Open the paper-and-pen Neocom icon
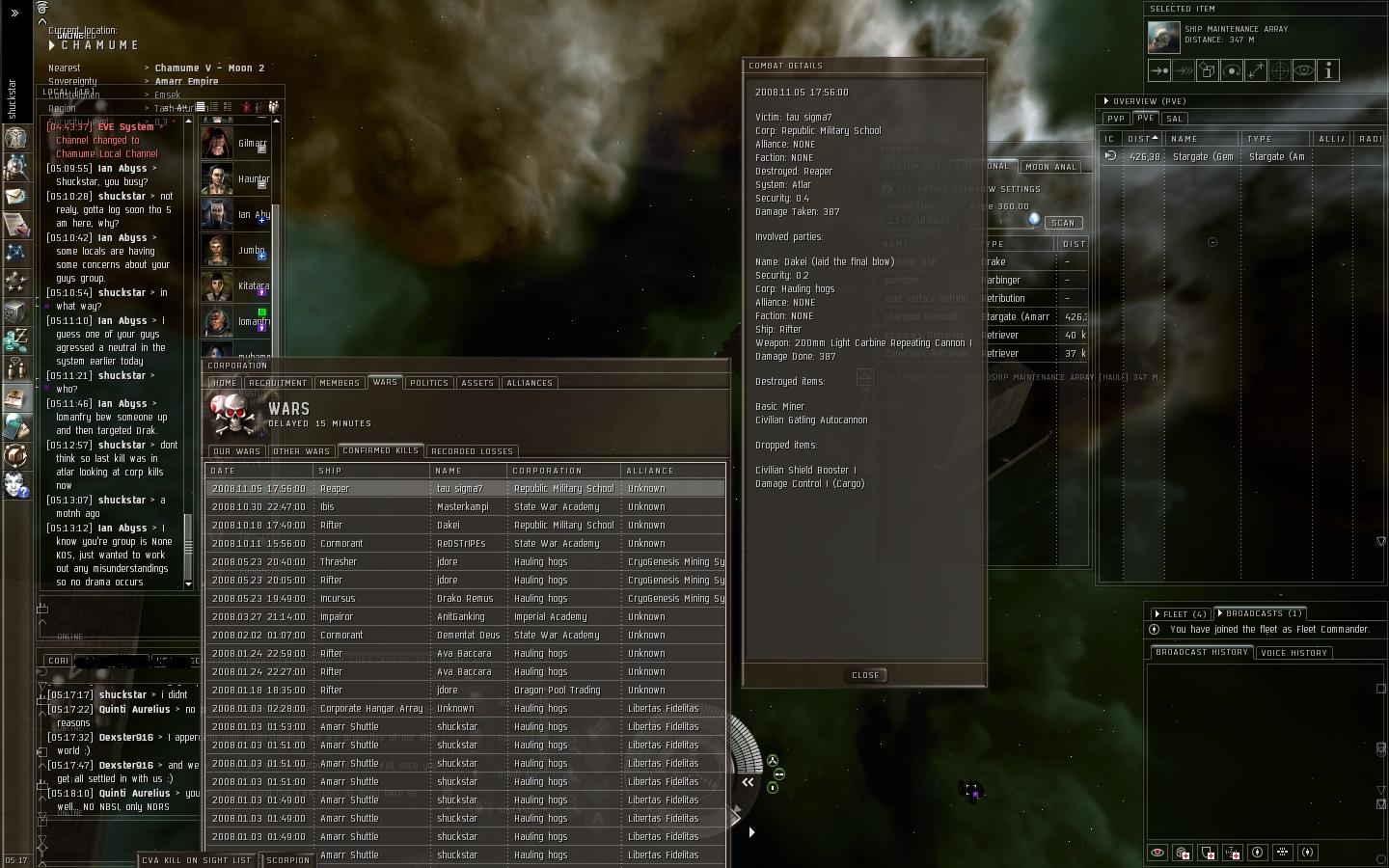 coord(15,225)
